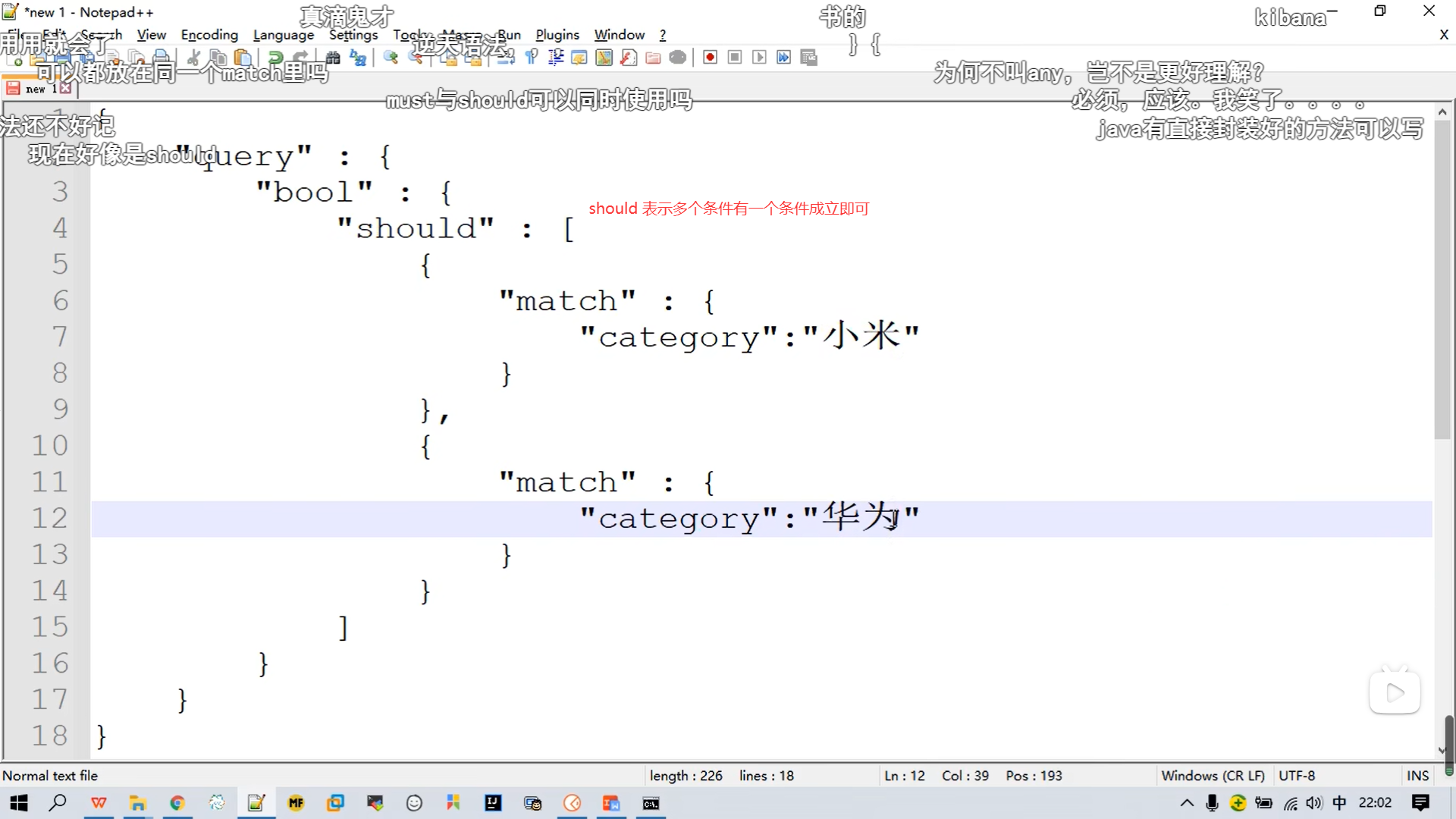The width and height of the screenshot is (1456, 819).
Task: Click the Zoom In toolbar icon
Action: tap(391, 58)
